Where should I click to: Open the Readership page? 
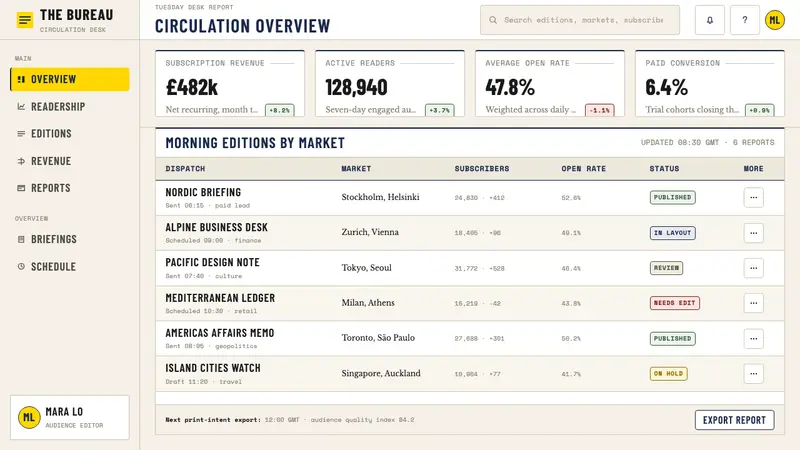tap(70, 107)
